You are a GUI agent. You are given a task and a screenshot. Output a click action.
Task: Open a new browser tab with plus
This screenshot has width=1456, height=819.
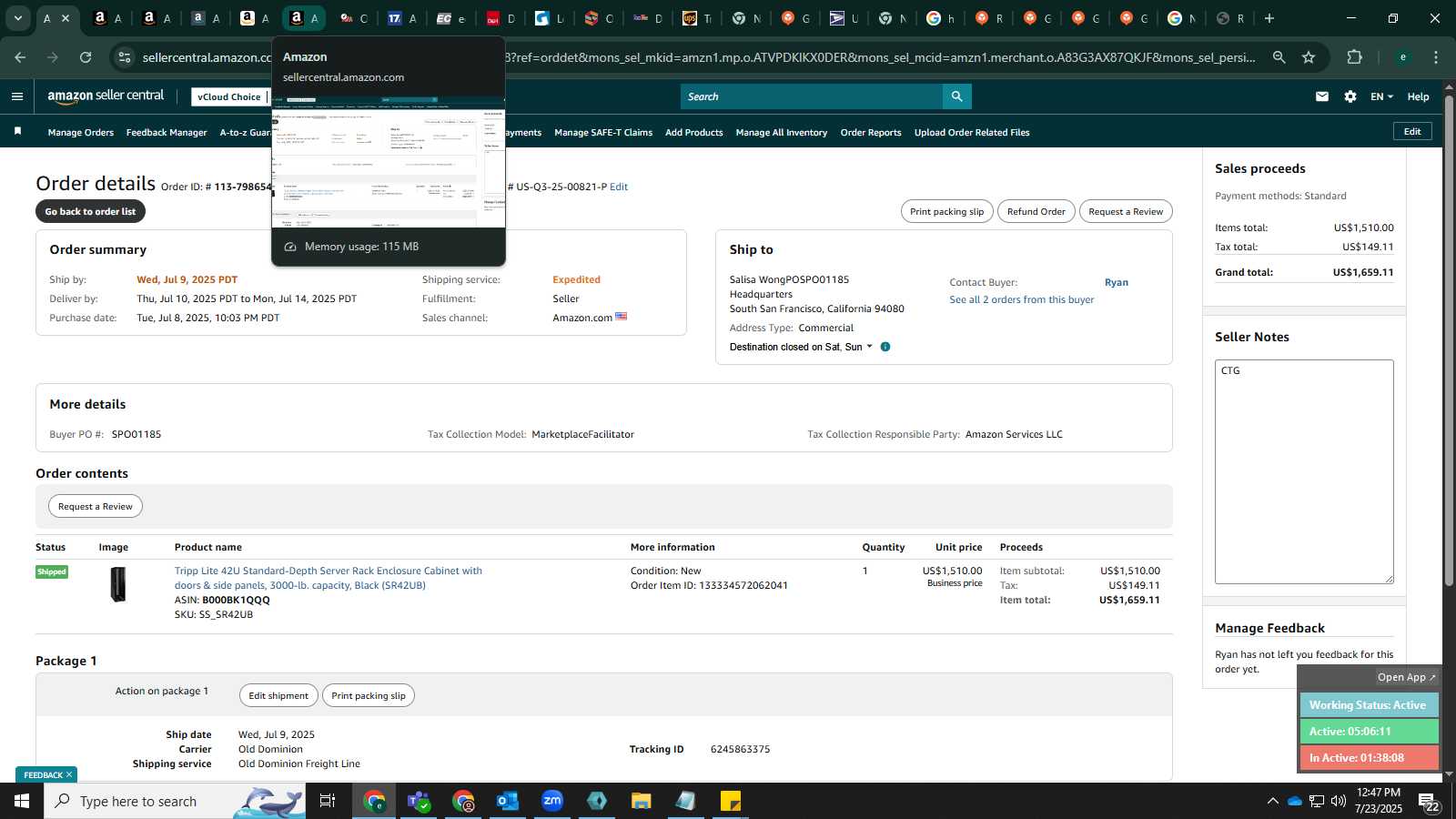pyautogui.click(x=1269, y=18)
